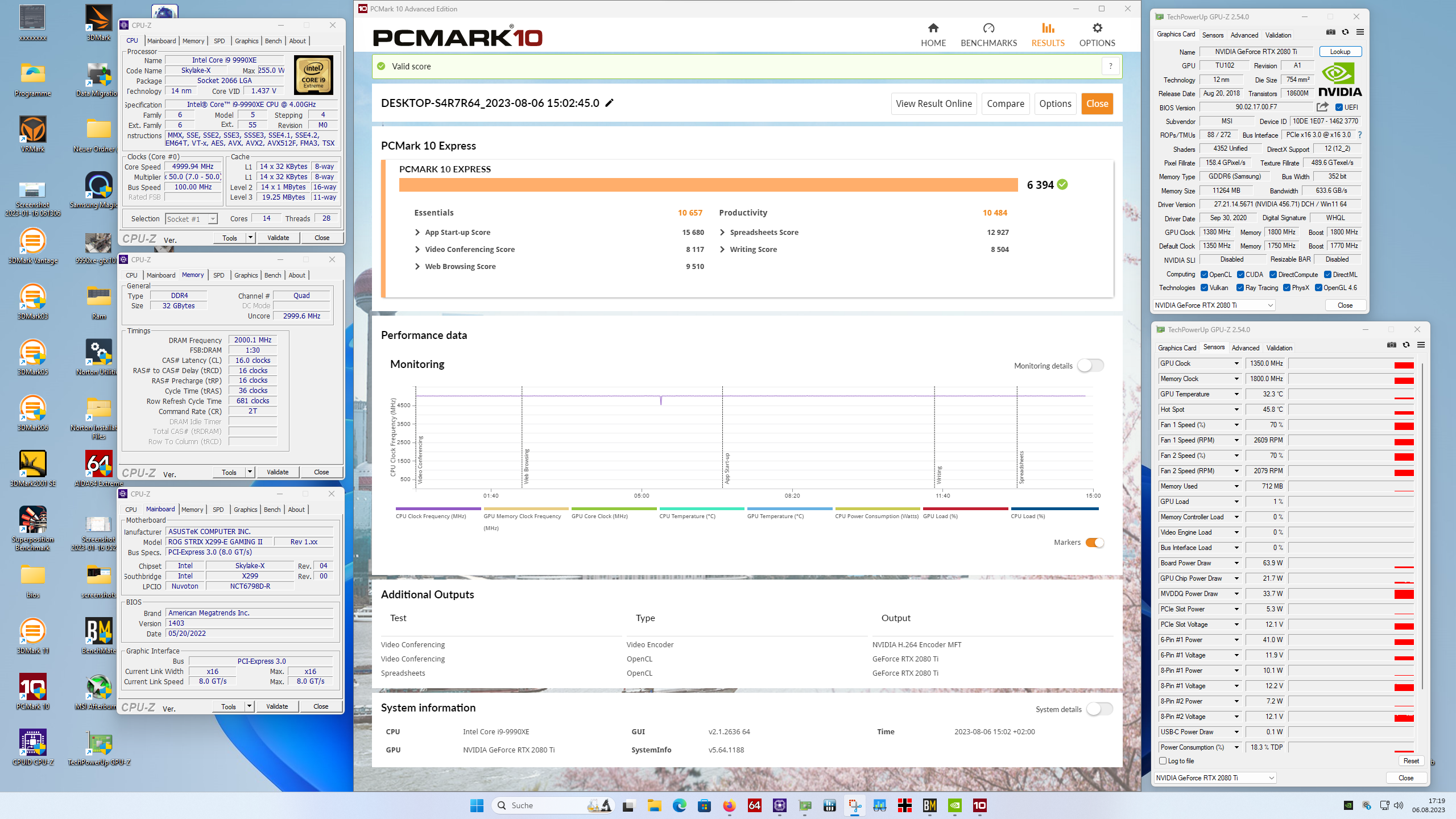Toggle the CUDA checkbox in GPU-Z
Screen dimensions: 1456x819
(x=1240, y=275)
